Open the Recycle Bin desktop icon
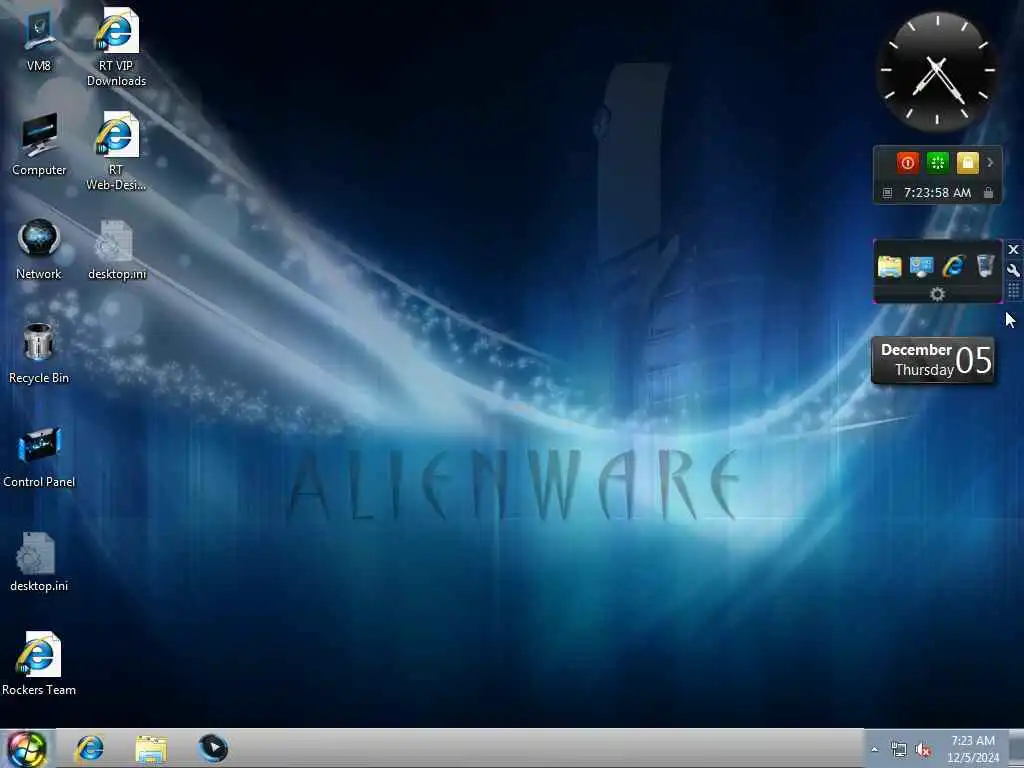The width and height of the screenshot is (1024, 768). (x=39, y=353)
